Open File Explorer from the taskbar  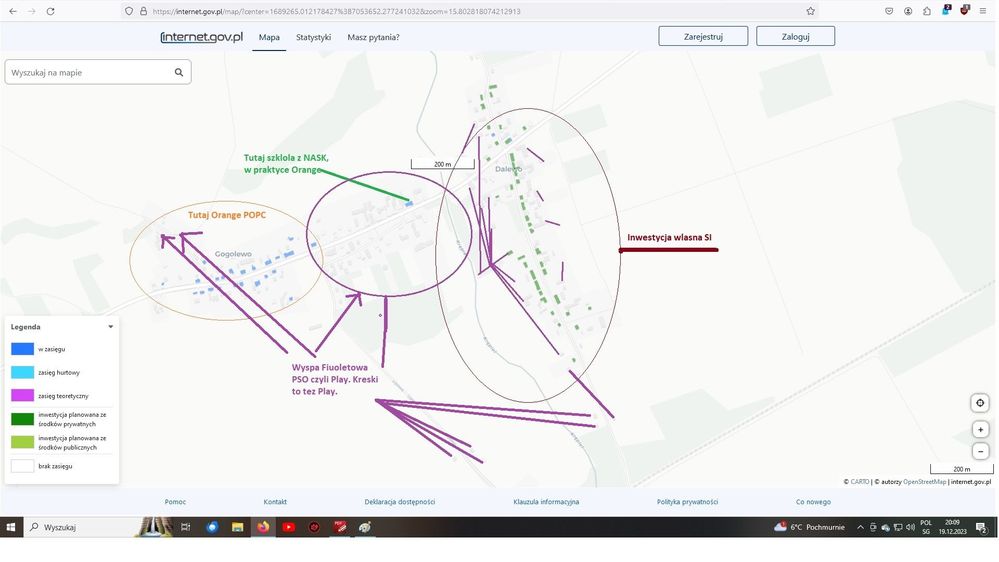click(238, 527)
